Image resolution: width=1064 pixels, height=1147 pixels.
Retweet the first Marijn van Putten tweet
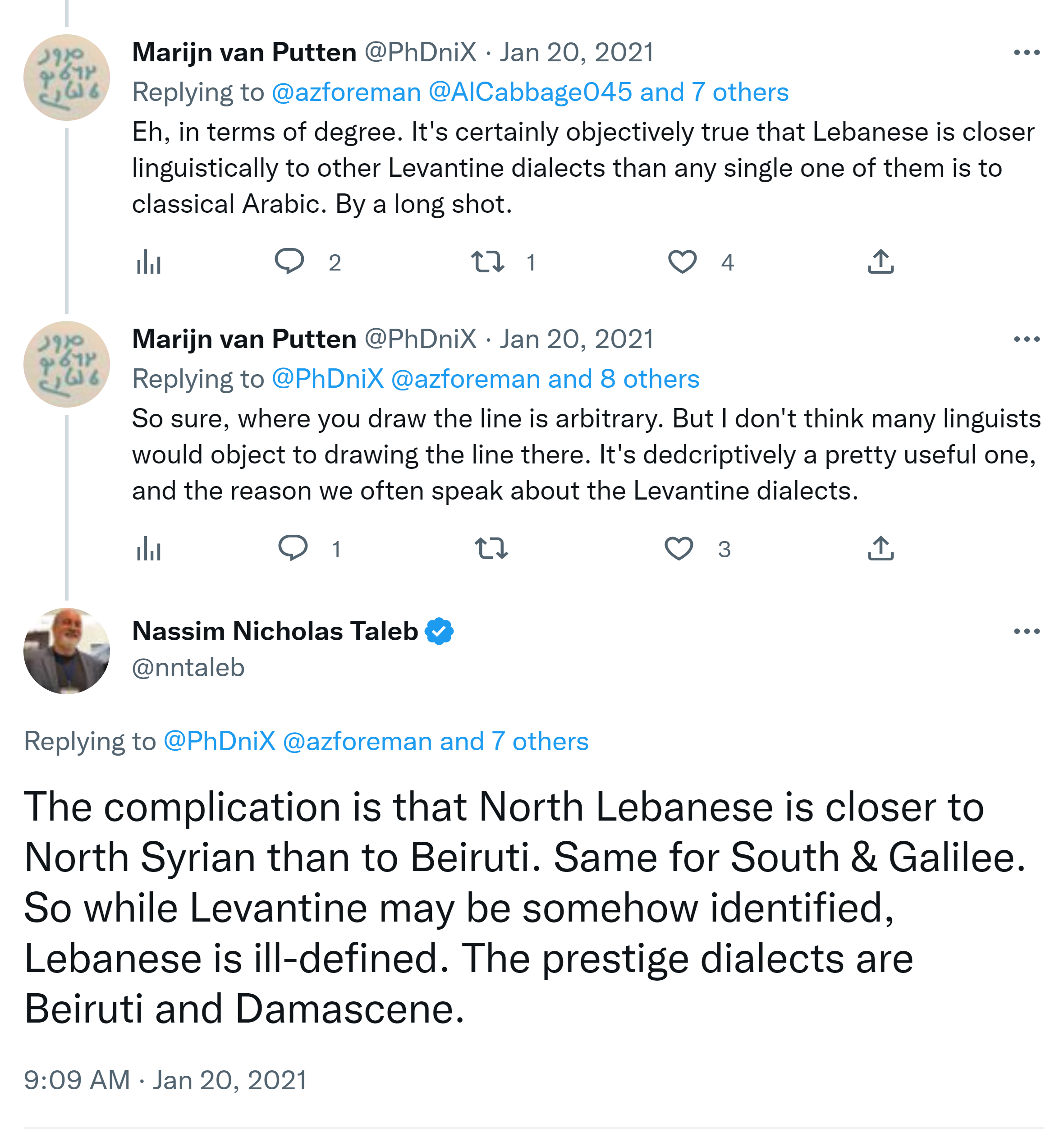point(488,262)
